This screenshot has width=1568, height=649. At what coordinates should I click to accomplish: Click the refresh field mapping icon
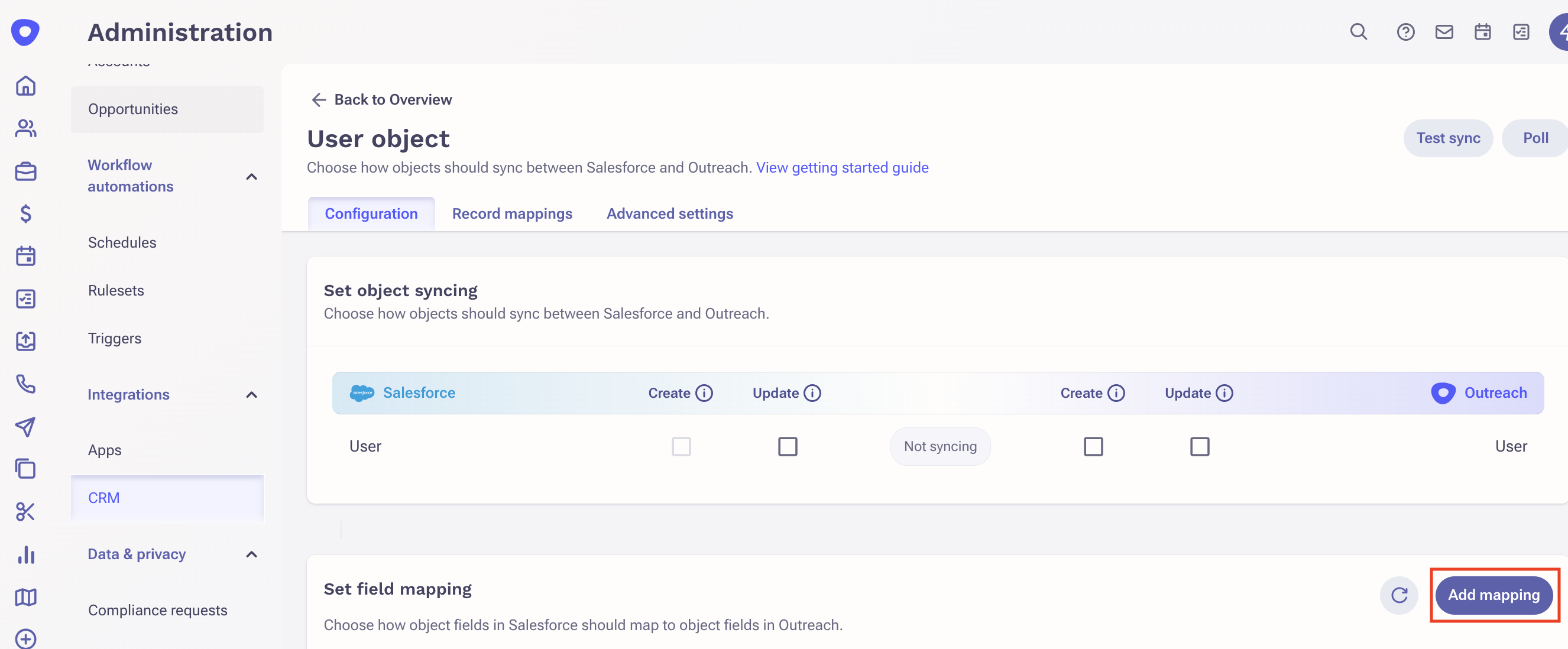click(x=1399, y=595)
